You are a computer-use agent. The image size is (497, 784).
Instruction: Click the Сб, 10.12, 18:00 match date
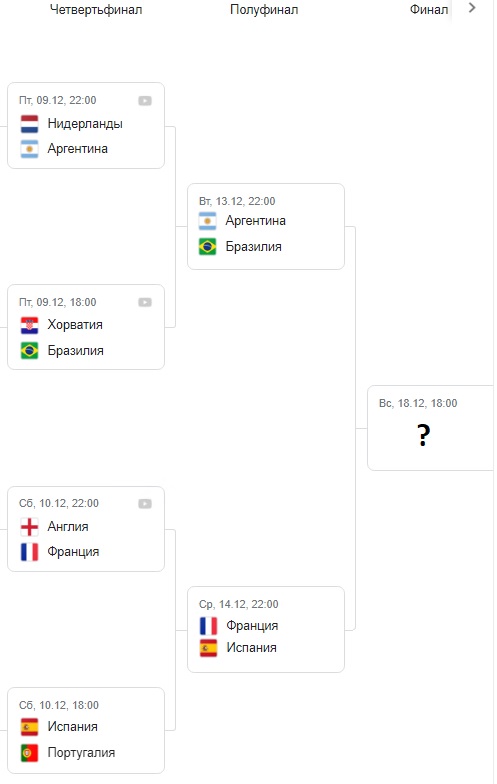click(59, 705)
